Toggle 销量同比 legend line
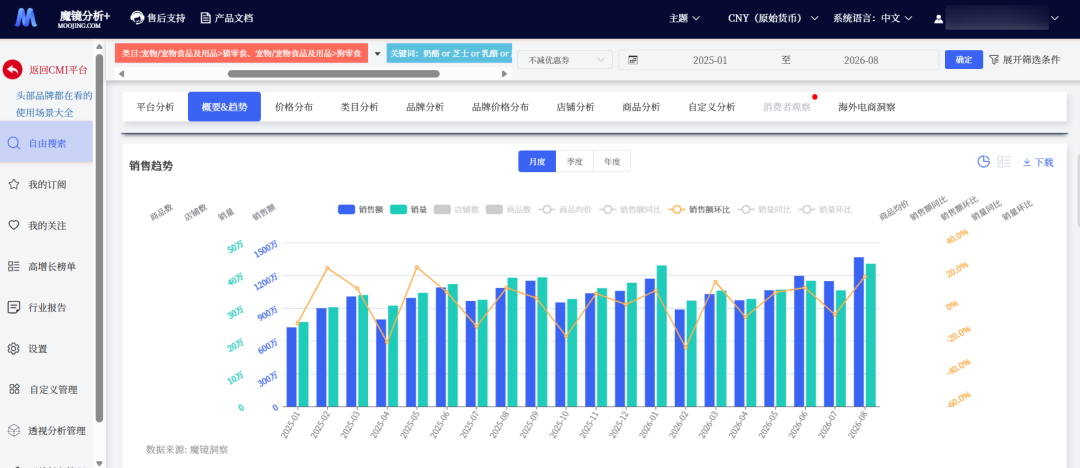The width and height of the screenshot is (1080, 468). coord(765,210)
